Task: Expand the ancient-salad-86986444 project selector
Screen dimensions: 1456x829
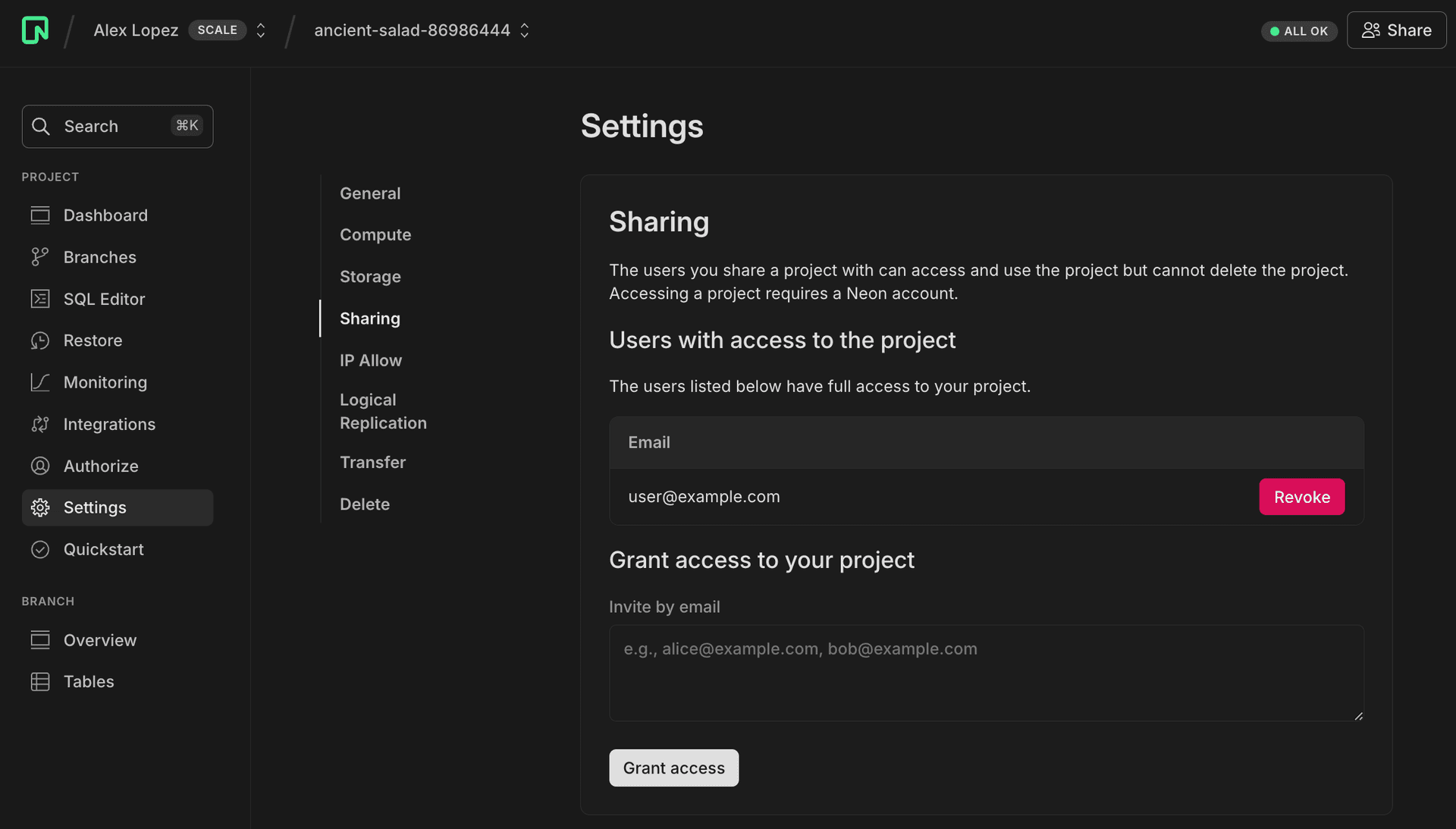Action: pos(524,30)
